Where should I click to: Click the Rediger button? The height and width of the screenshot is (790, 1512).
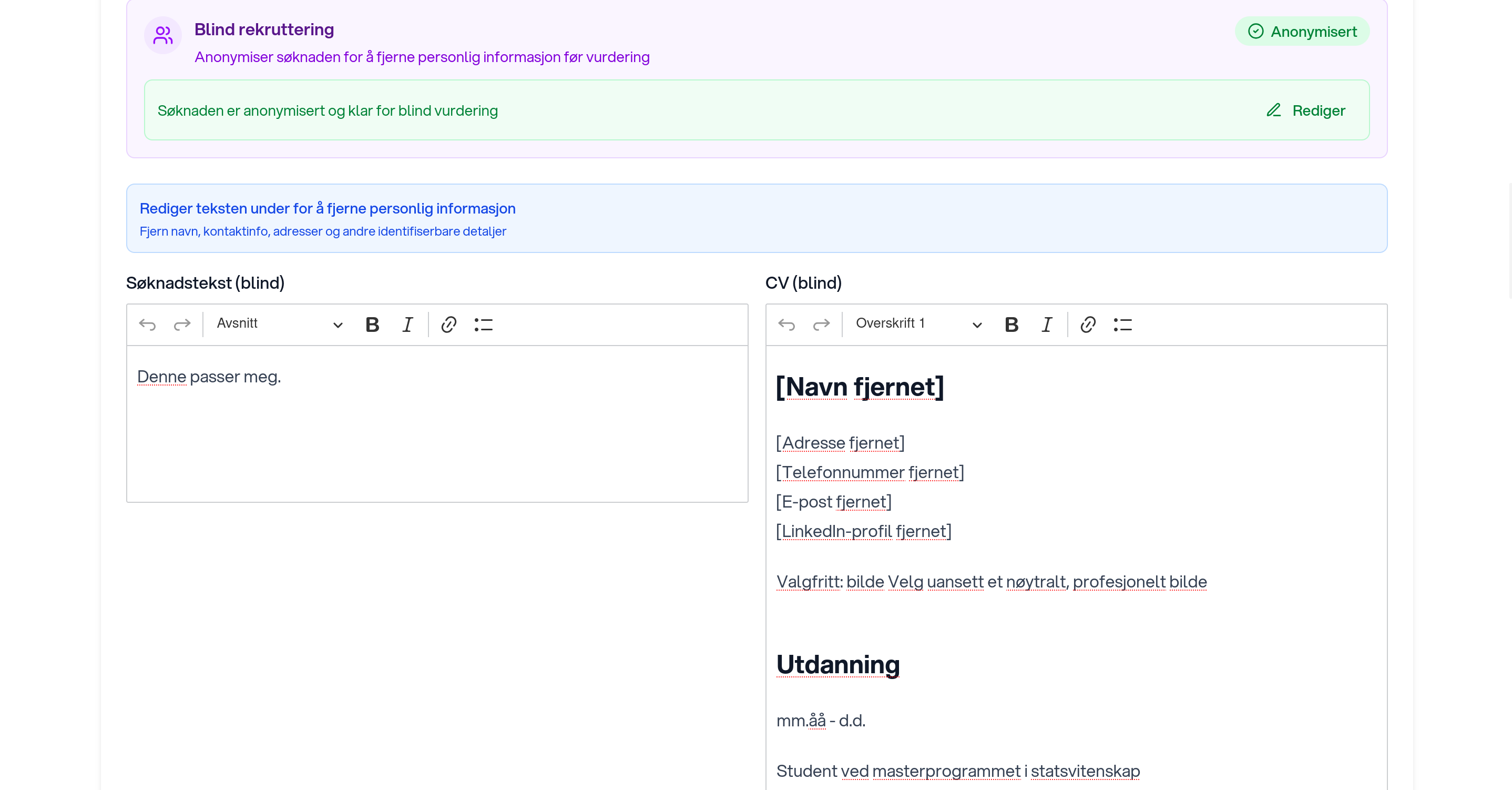point(1306,110)
